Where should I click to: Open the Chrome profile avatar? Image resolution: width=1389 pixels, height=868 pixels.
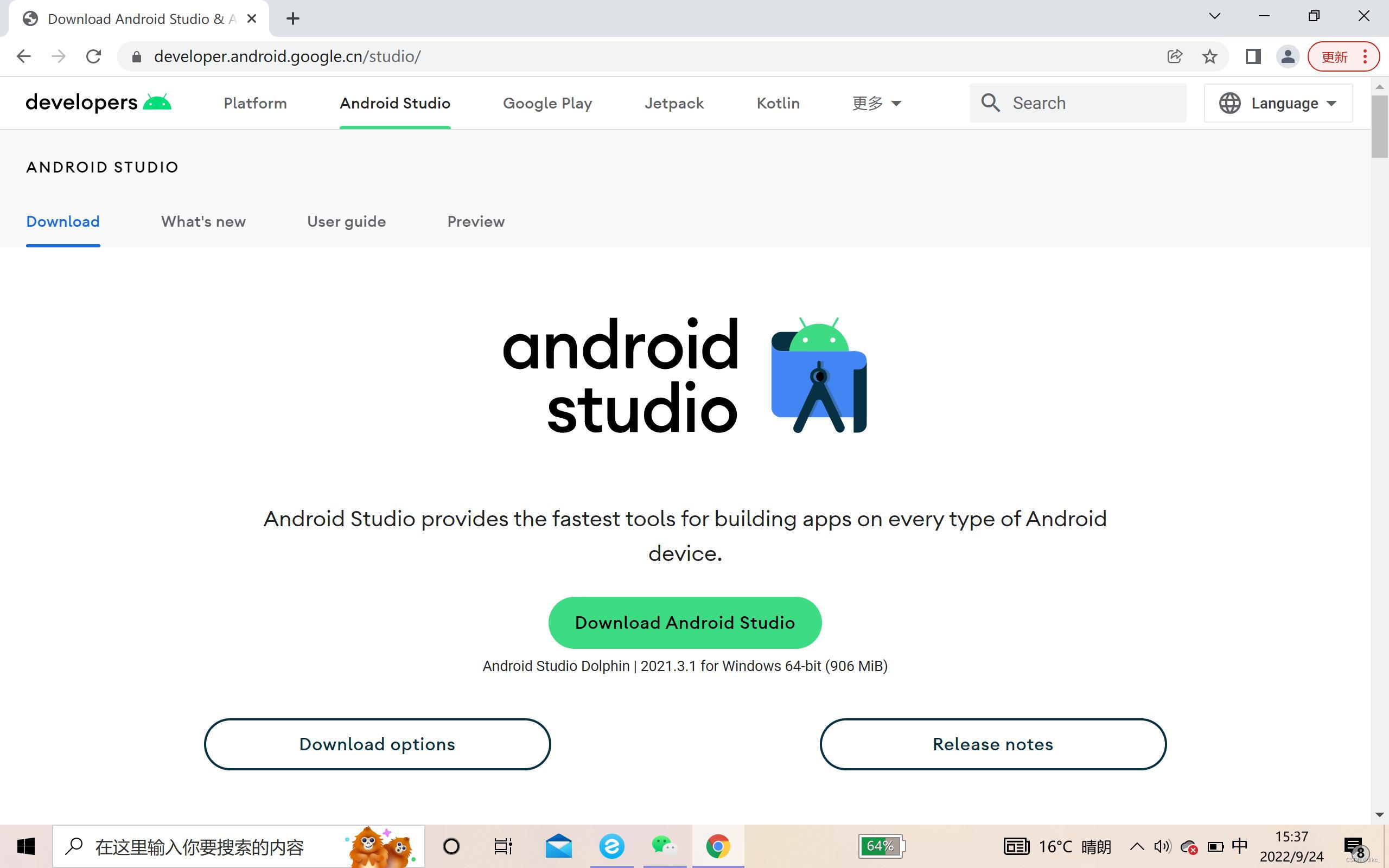(x=1288, y=56)
